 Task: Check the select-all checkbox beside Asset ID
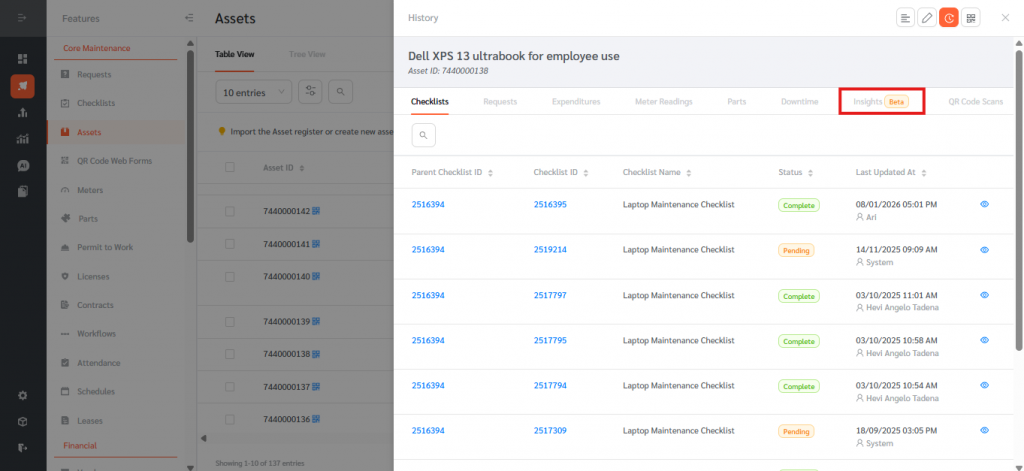pos(230,167)
